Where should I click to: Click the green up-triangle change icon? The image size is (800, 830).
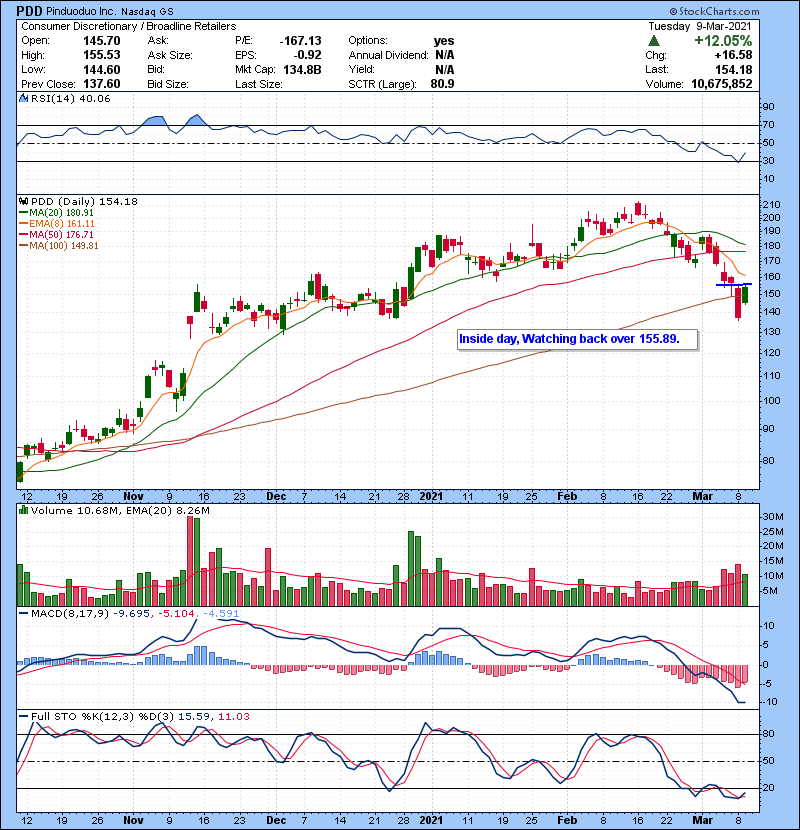click(654, 41)
